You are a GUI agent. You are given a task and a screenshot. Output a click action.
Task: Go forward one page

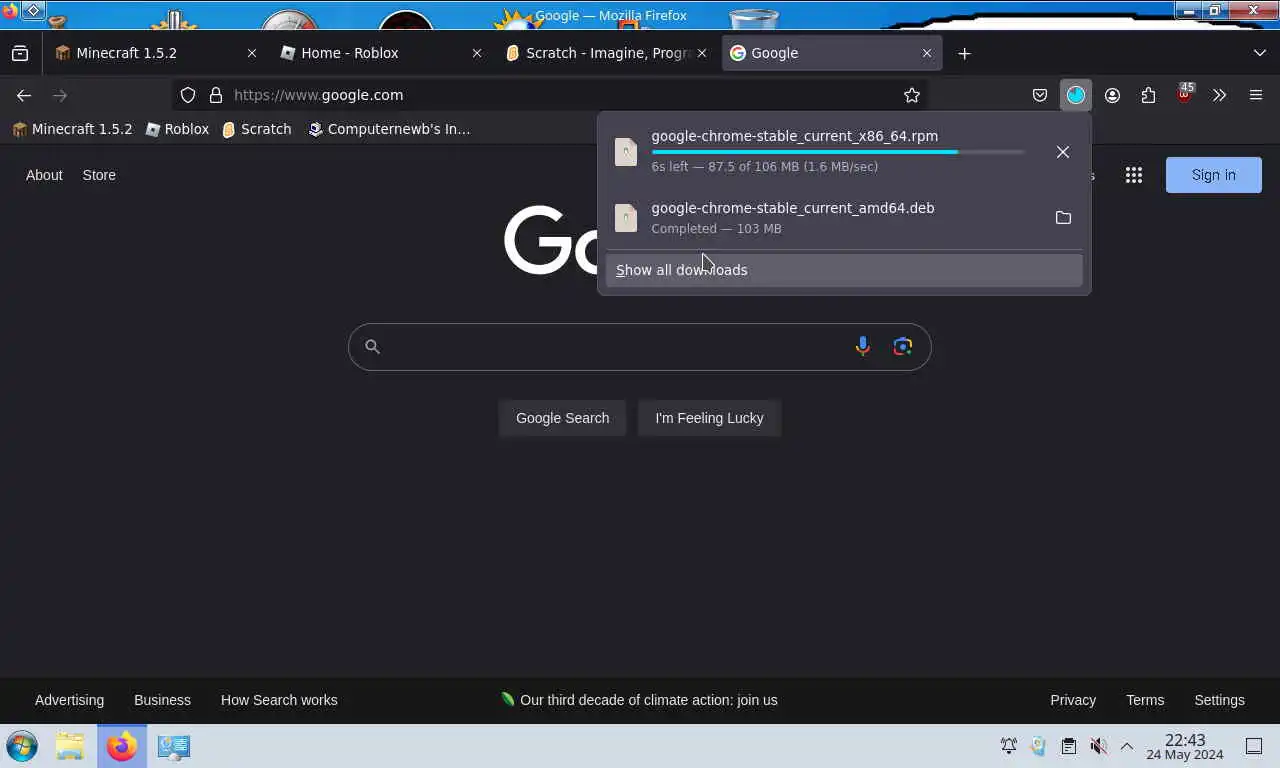click(x=60, y=95)
